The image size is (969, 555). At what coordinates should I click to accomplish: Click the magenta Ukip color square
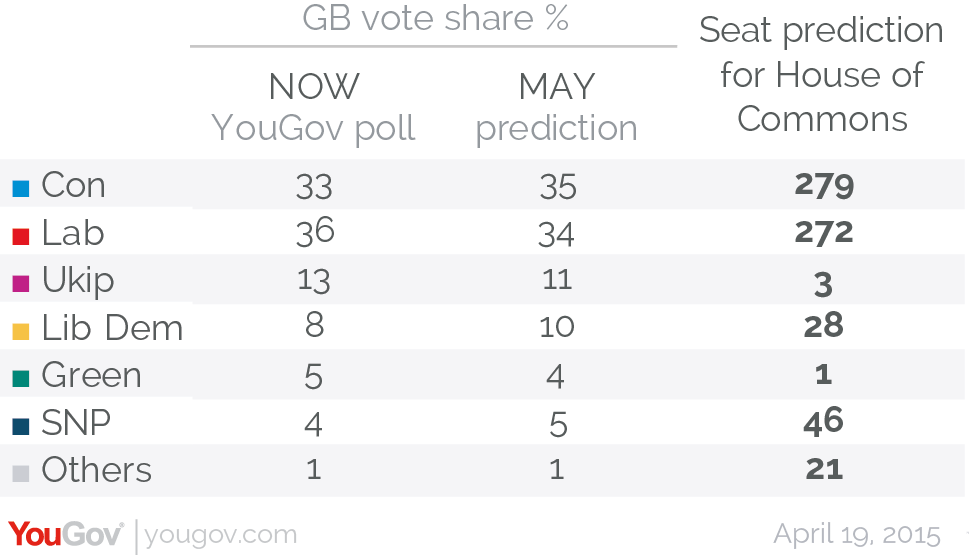click(21, 284)
